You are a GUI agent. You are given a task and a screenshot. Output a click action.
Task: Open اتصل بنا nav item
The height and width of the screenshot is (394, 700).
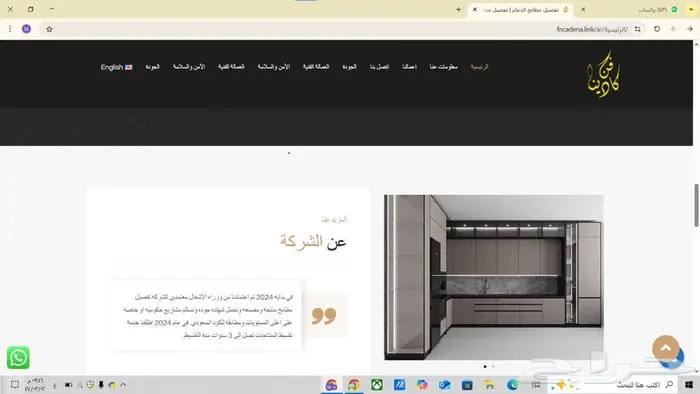pyautogui.click(x=379, y=67)
